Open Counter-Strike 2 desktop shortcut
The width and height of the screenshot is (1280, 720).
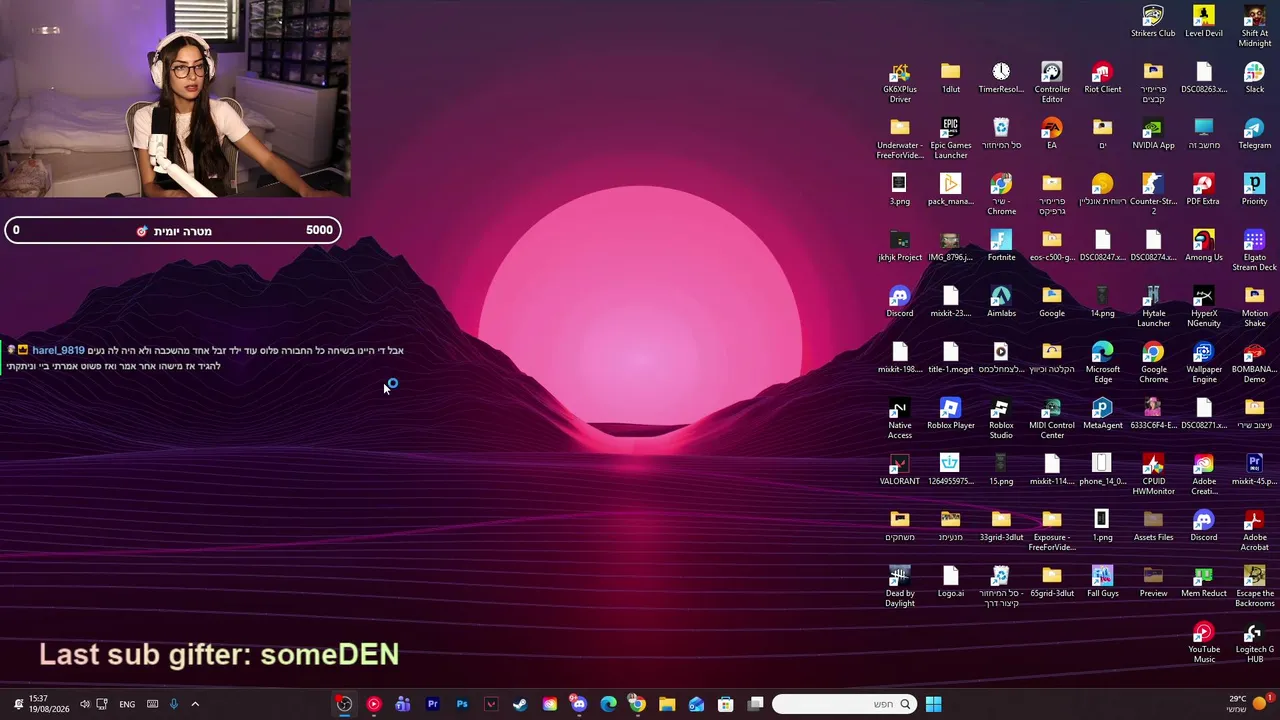1153,194
